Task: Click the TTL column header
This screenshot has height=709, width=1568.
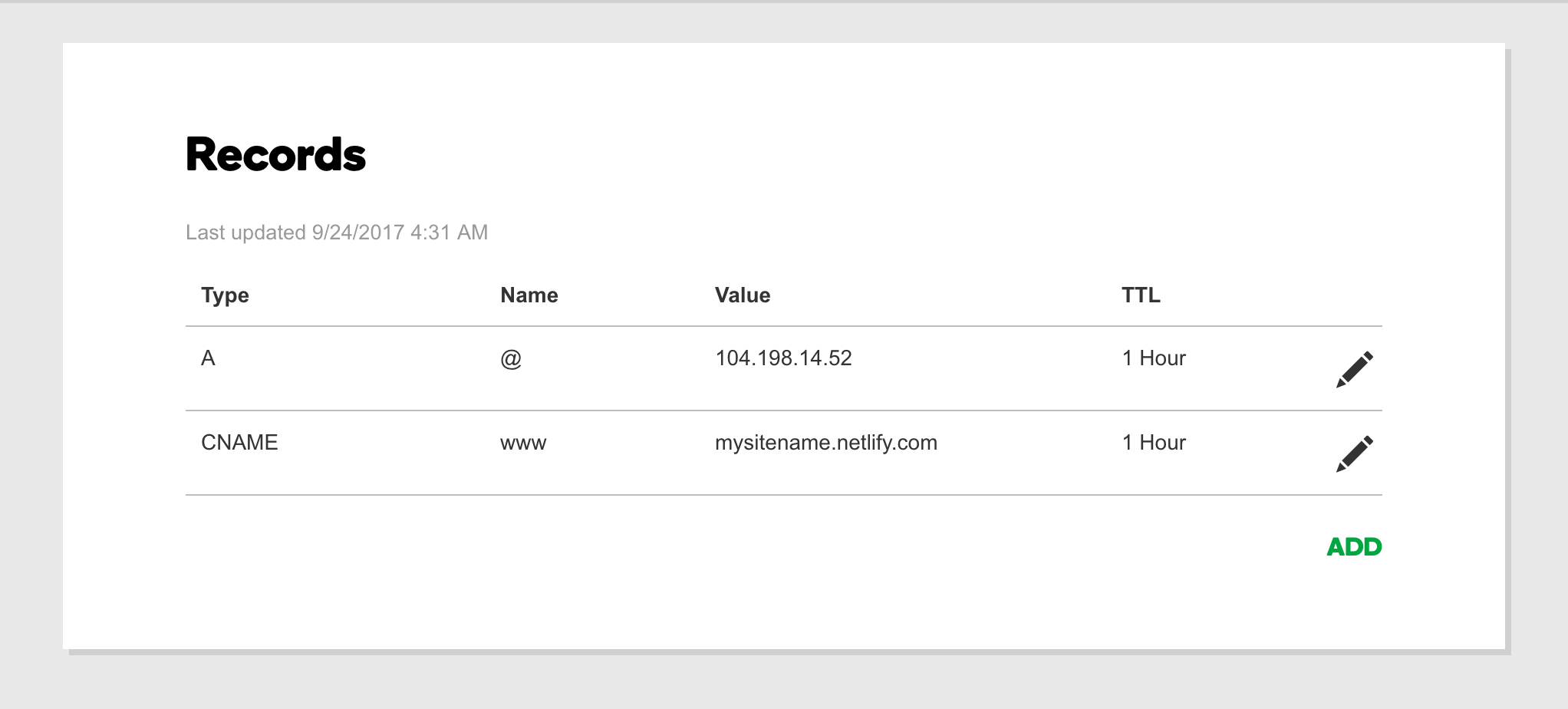Action: [1140, 295]
